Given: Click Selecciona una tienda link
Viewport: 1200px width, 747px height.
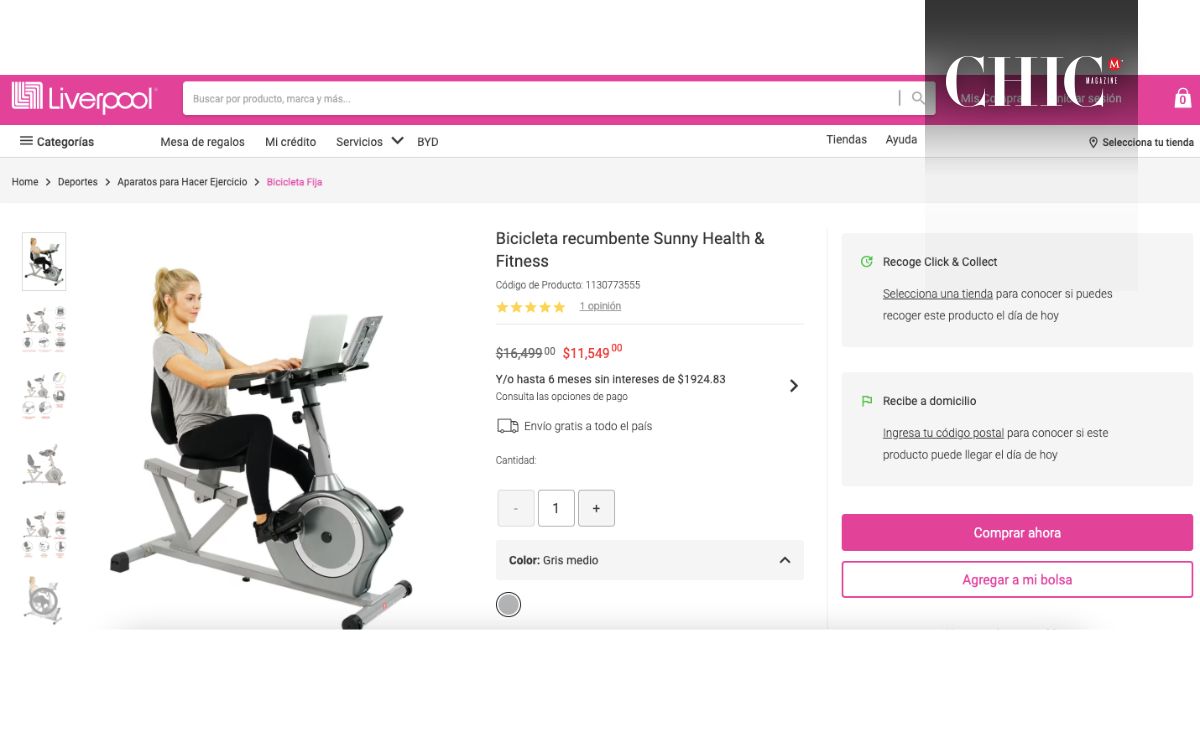Looking at the screenshot, I should pos(938,294).
